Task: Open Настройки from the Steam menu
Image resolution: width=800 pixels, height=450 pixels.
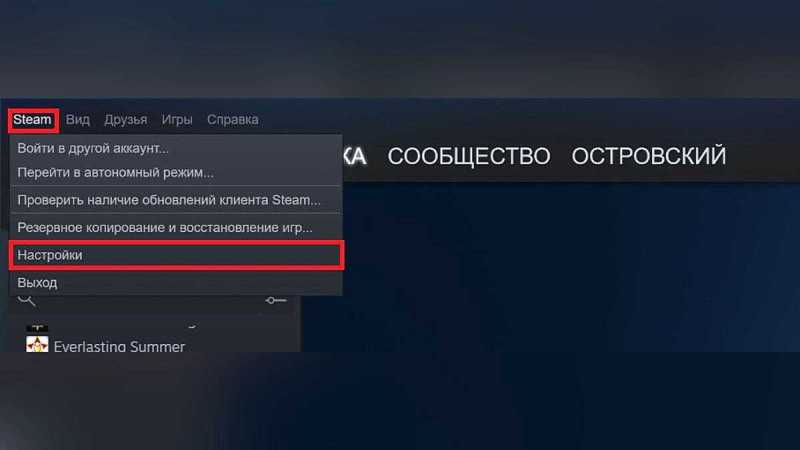Action: pyautogui.click(x=176, y=255)
